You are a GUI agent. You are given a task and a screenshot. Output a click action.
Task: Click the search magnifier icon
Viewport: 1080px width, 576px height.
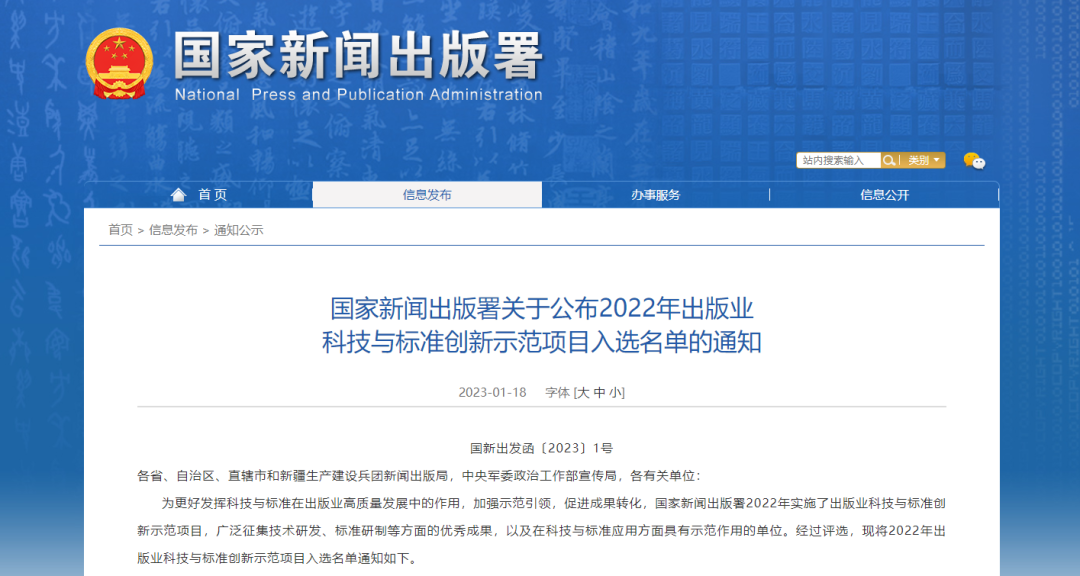click(889, 161)
